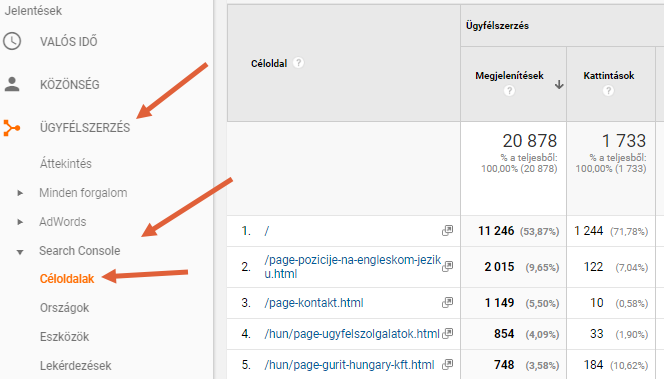Click clicks value 1 244
The height and width of the screenshot is (379, 664).
click(x=588, y=231)
